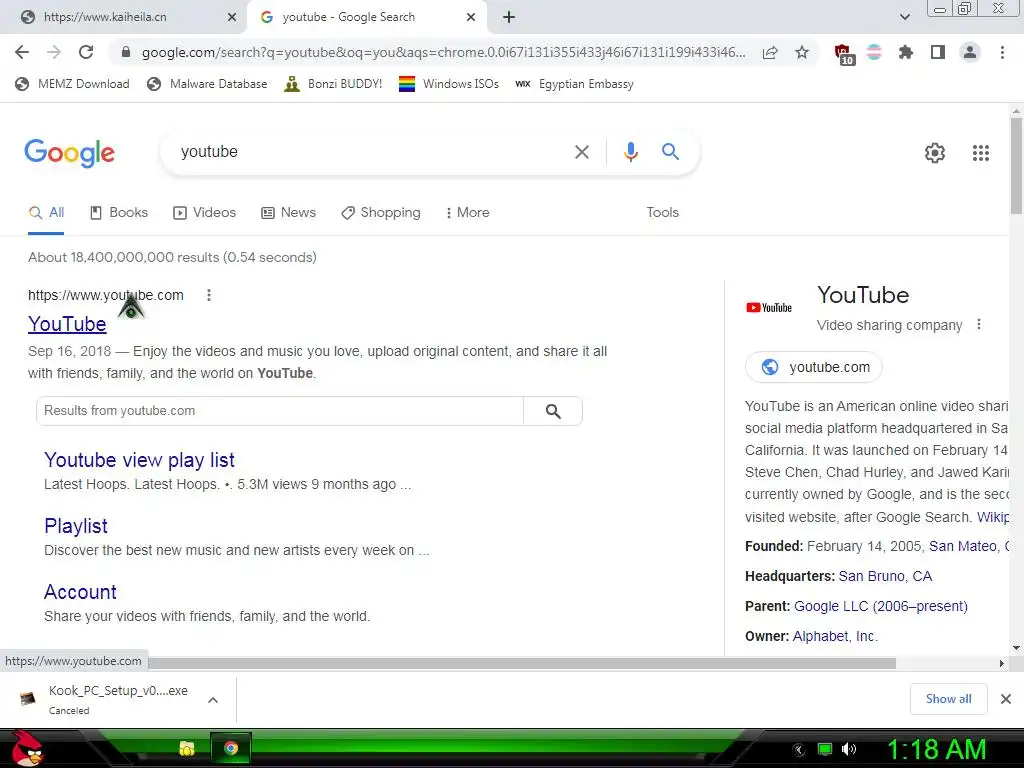Toggle the Chrome side panel icon

938,52
